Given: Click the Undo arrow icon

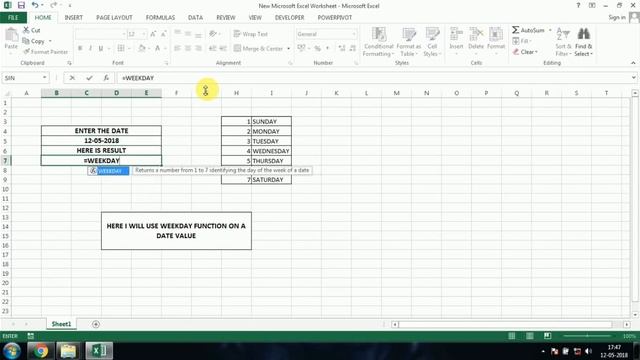Looking at the screenshot, I should point(35,5).
